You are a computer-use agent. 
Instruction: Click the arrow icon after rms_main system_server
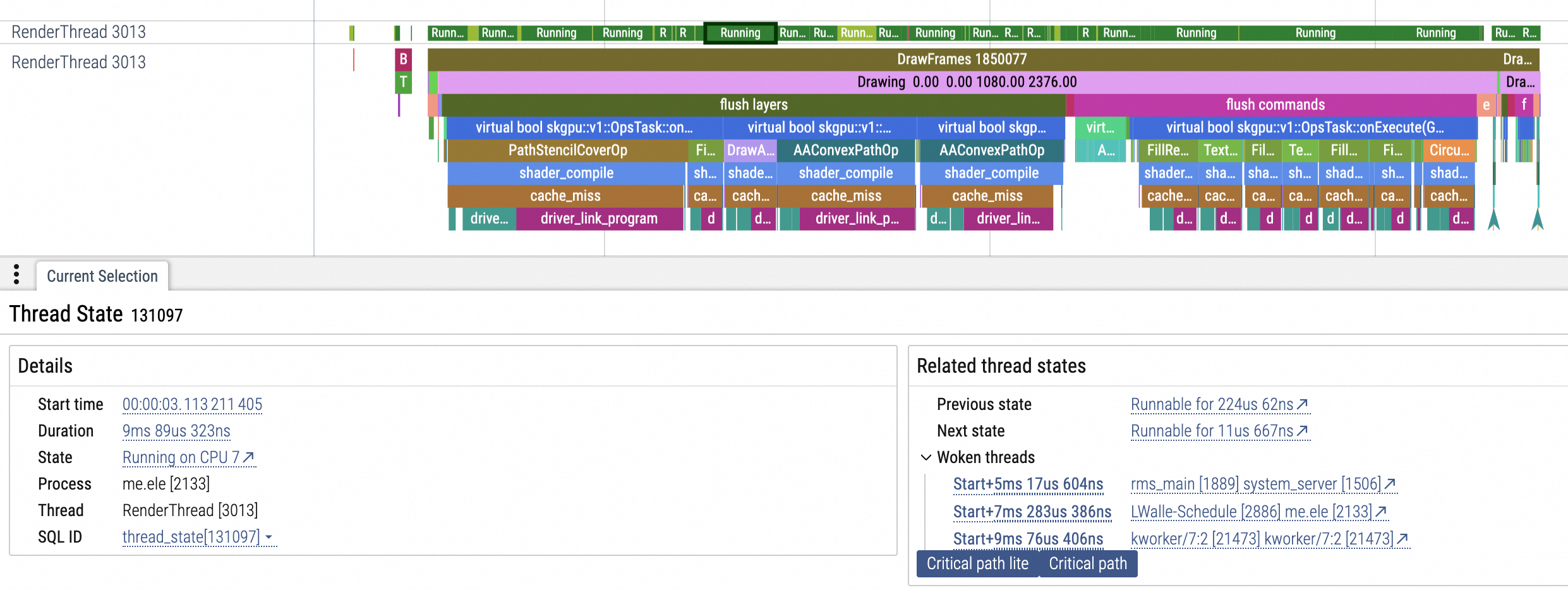pyautogui.click(x=1390, y=484)
